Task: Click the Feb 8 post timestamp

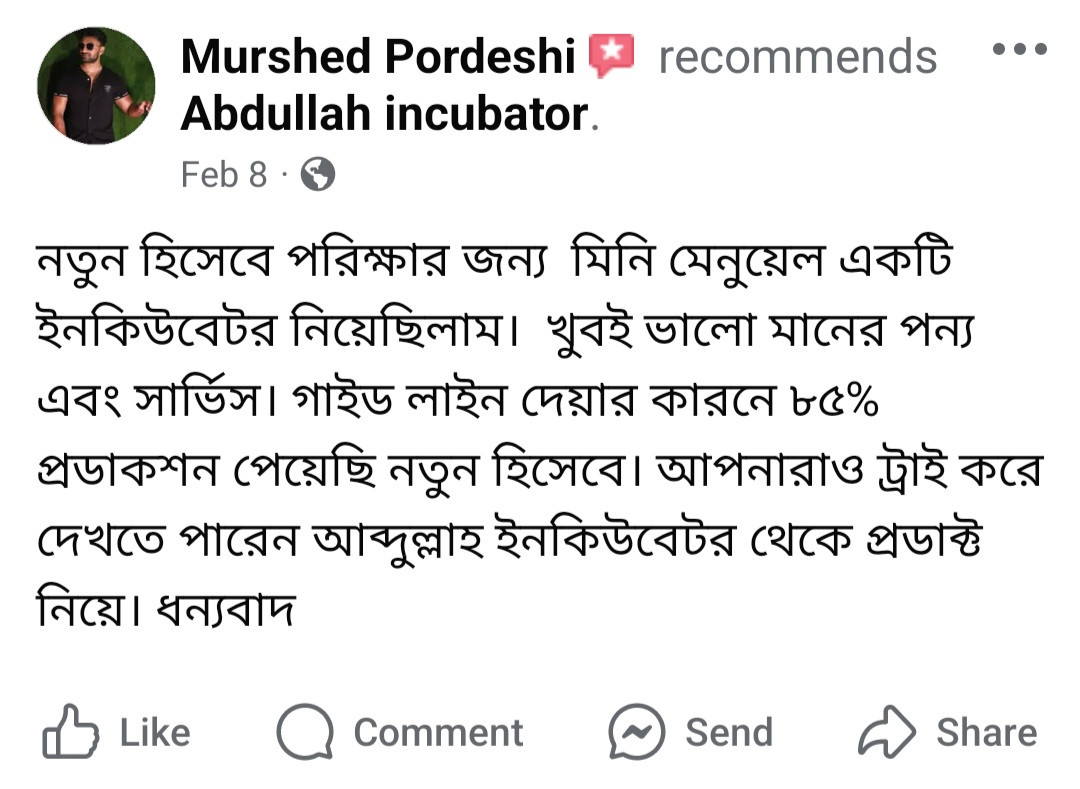Action: 224,175
